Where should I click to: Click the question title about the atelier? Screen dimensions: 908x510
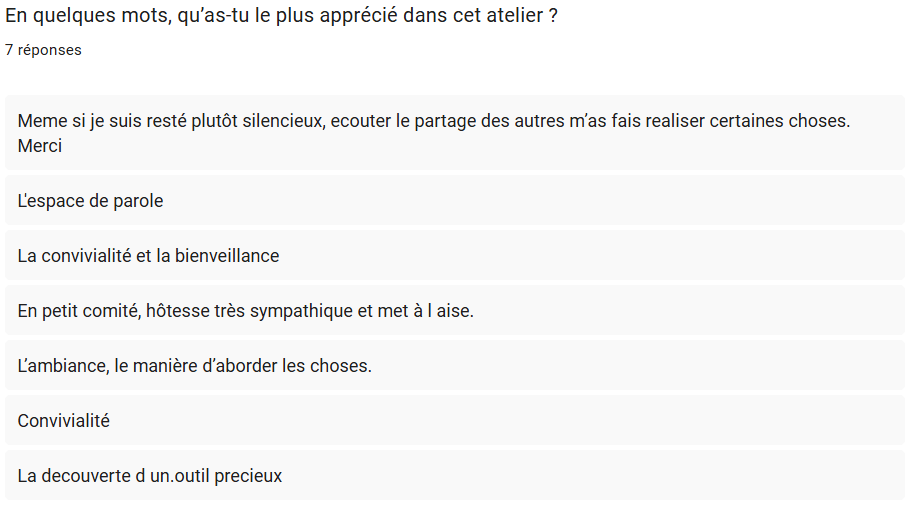[x=281, y=16]
